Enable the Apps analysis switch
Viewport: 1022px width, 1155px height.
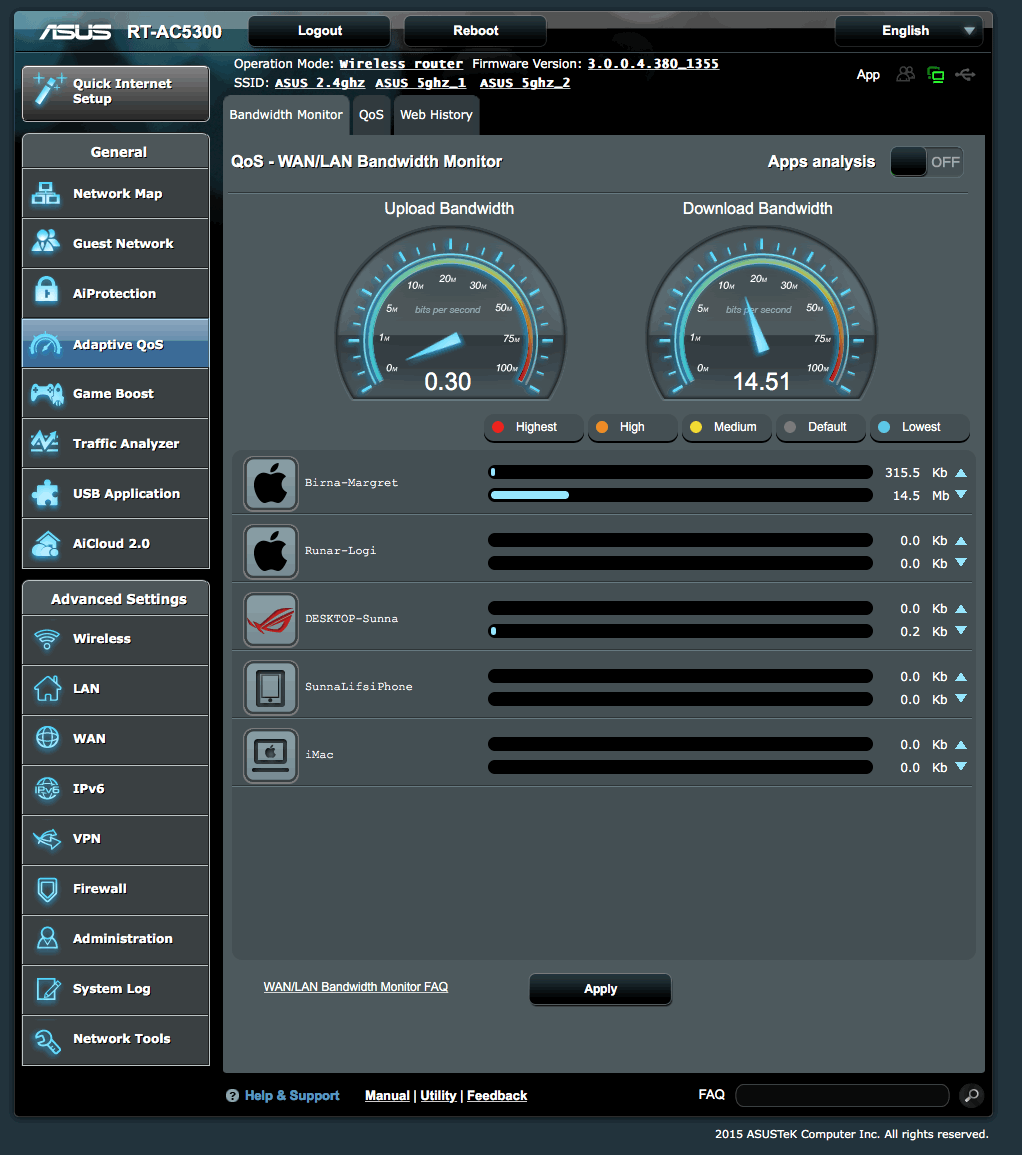[x=926, y=161]
